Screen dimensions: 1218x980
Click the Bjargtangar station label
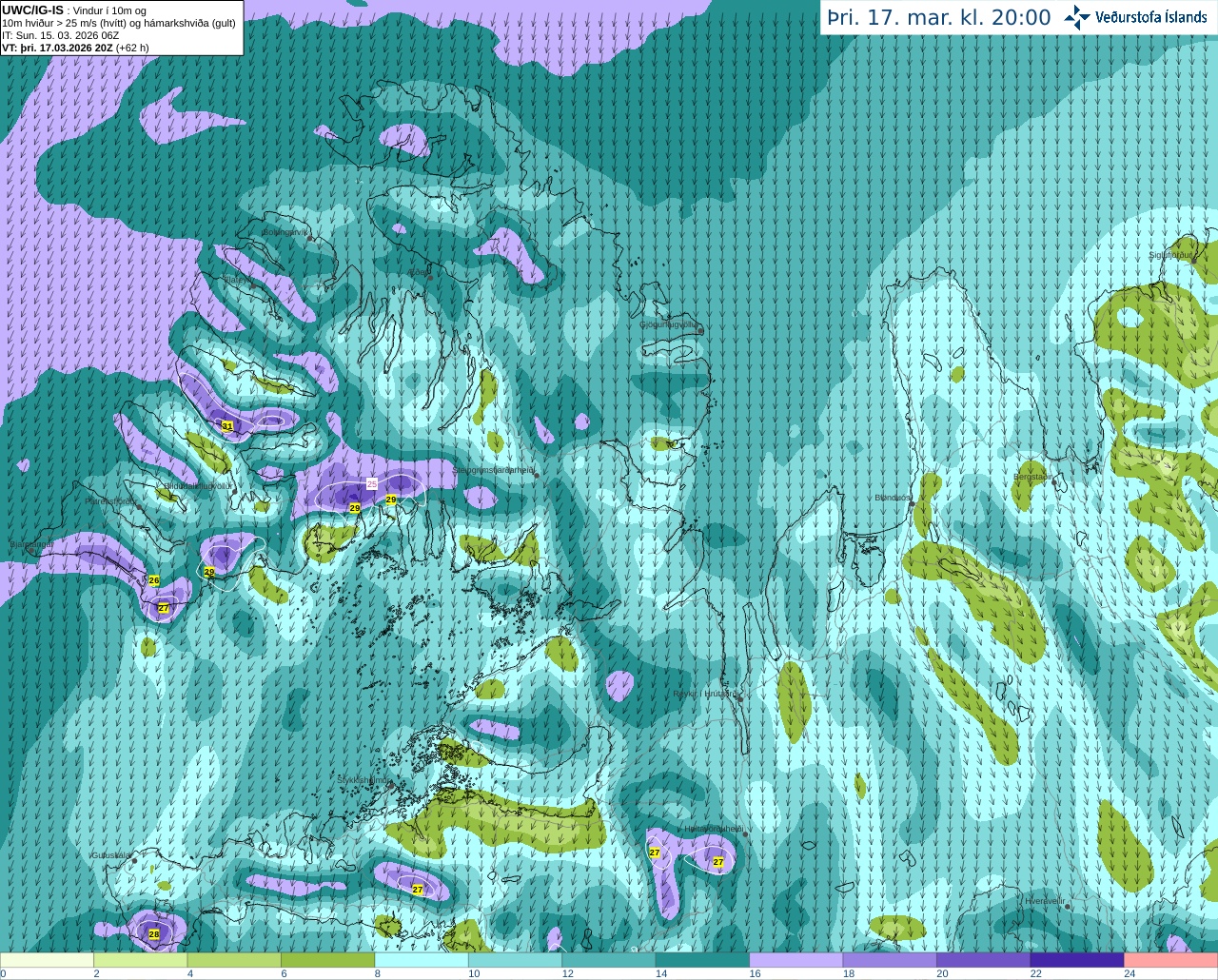[31, 544]
